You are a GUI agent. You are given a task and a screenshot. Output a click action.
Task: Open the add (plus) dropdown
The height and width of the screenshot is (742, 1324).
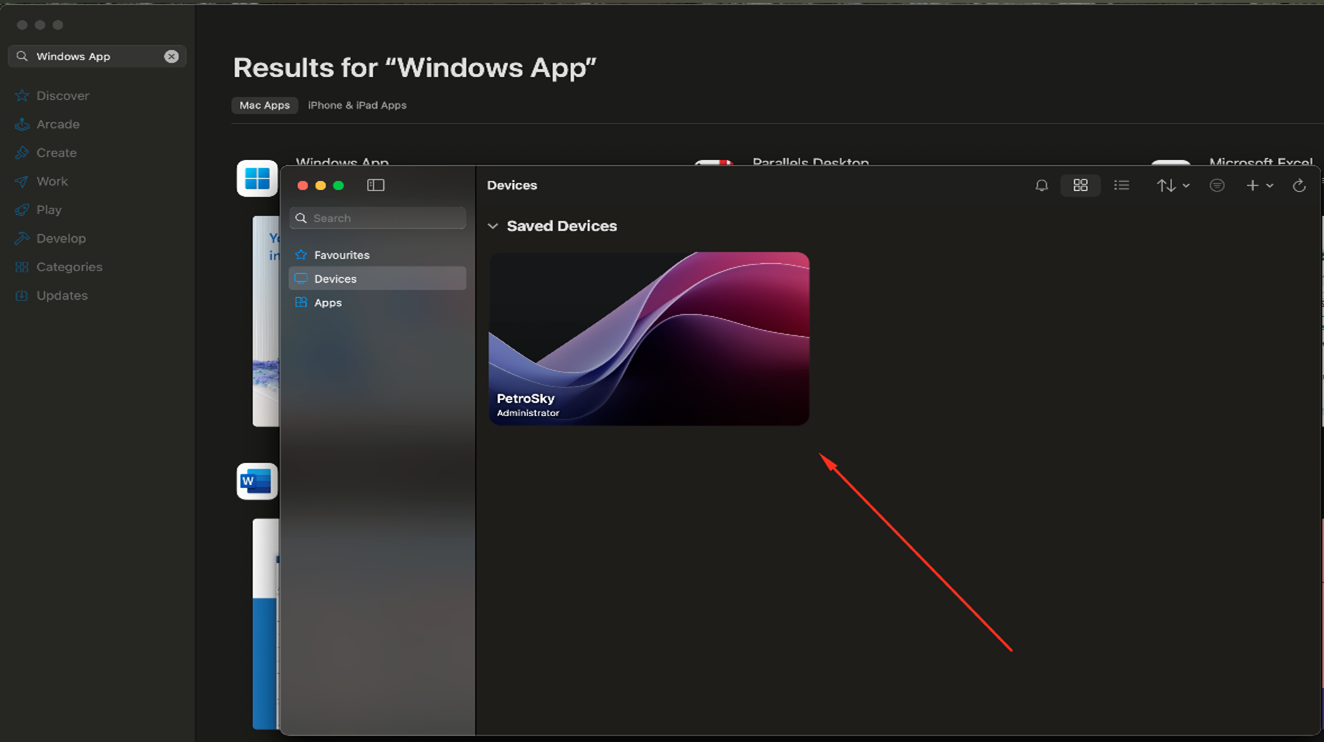pyautogui.click(x=1258, y=186)
